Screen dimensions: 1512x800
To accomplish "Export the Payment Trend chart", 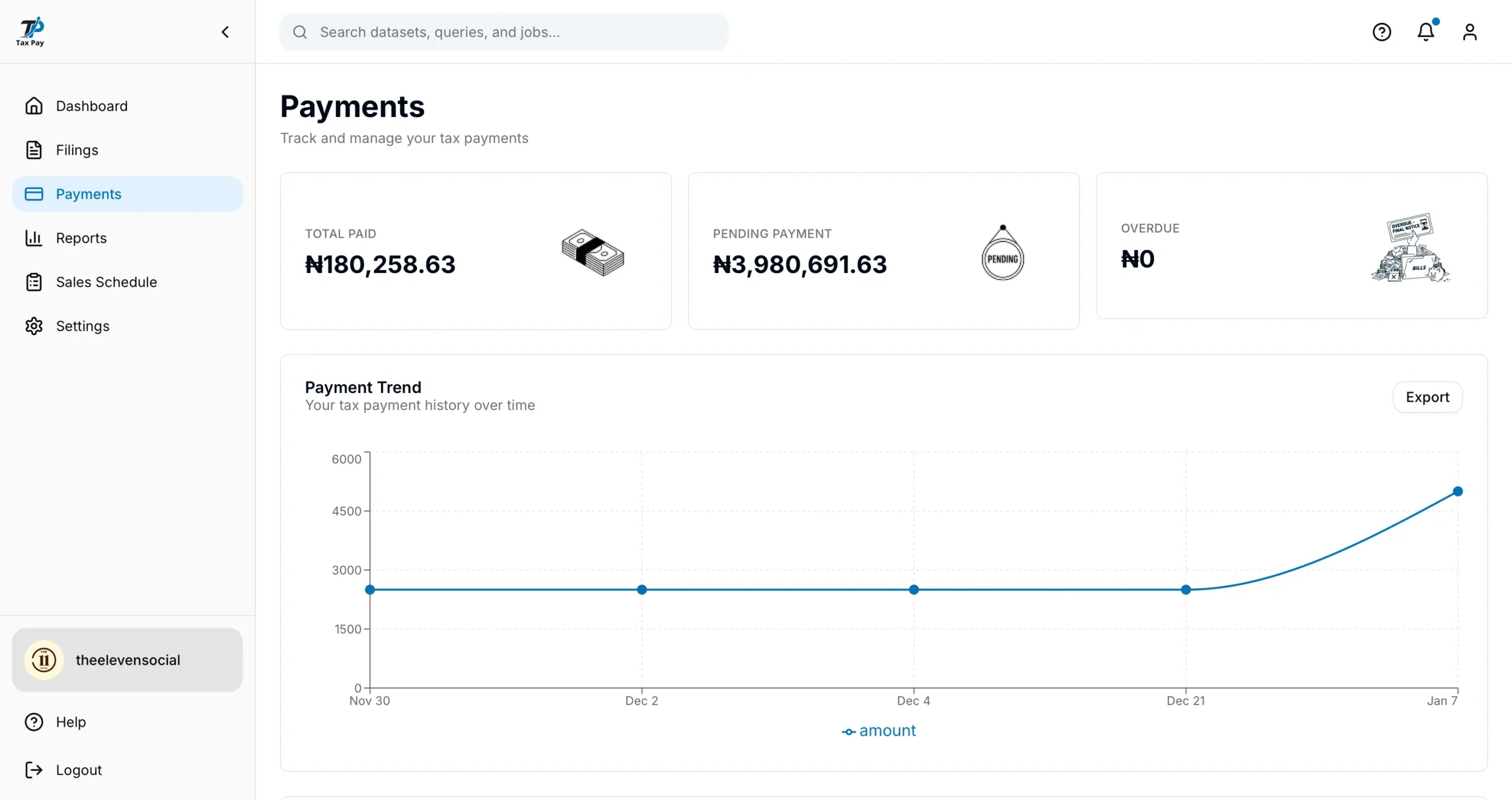I will [1427, 397].
